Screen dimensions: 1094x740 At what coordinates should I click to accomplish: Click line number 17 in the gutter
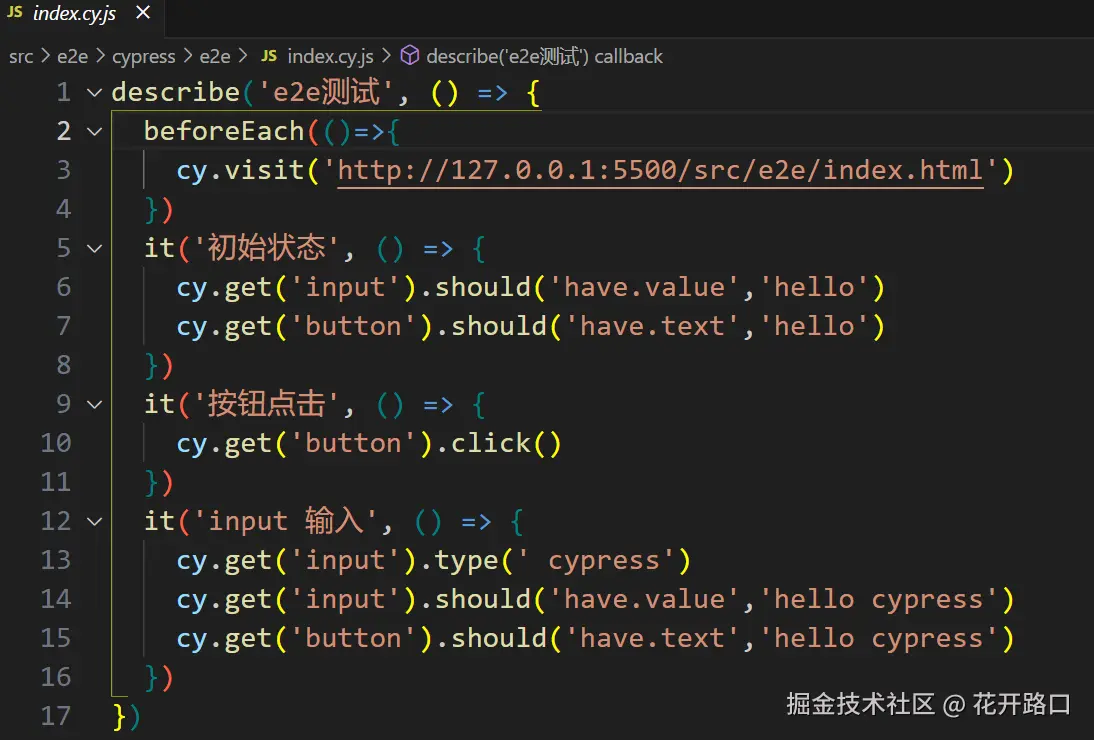click(x=55, y=717)
